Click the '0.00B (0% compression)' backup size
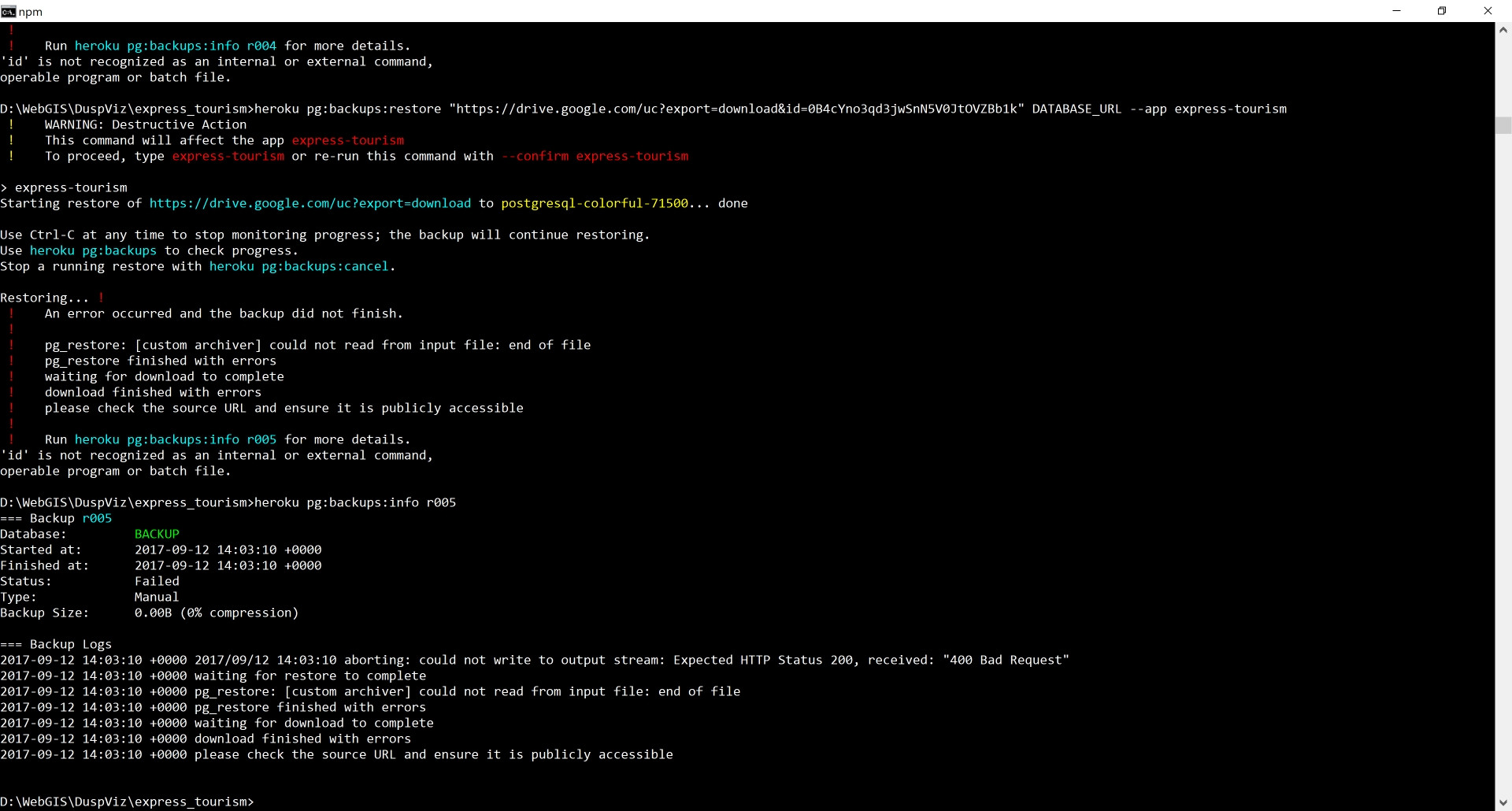1512x811 pixels. [217, 613]
